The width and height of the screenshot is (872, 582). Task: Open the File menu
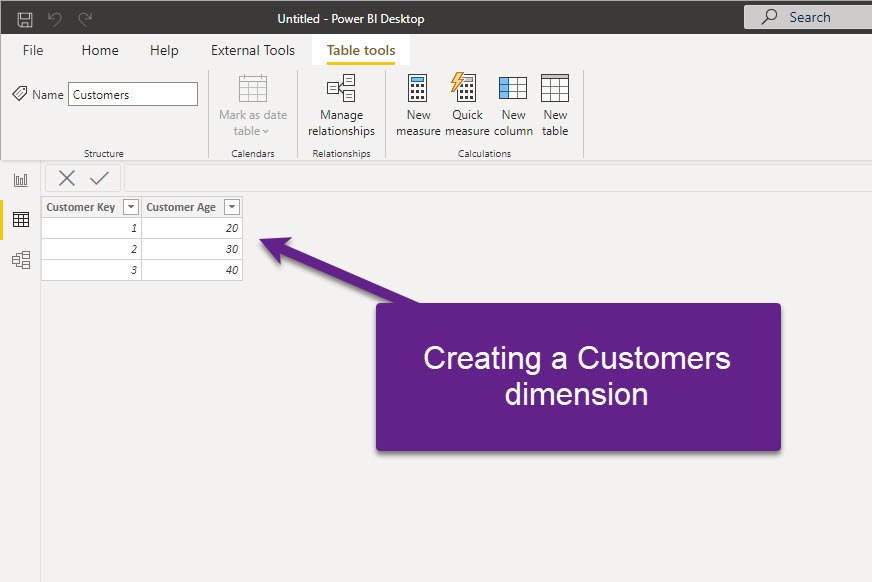coord(33,50)
